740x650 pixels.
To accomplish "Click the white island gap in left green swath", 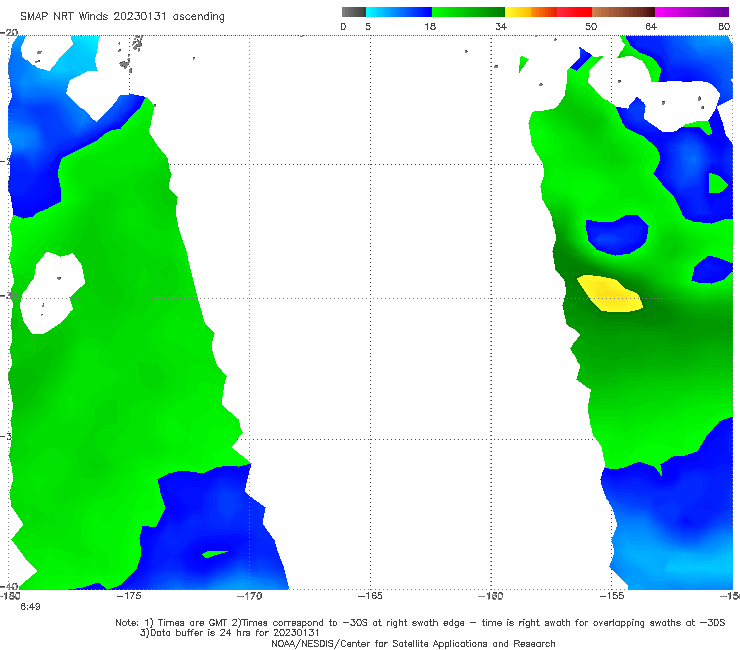I will (x=51, y=293).
